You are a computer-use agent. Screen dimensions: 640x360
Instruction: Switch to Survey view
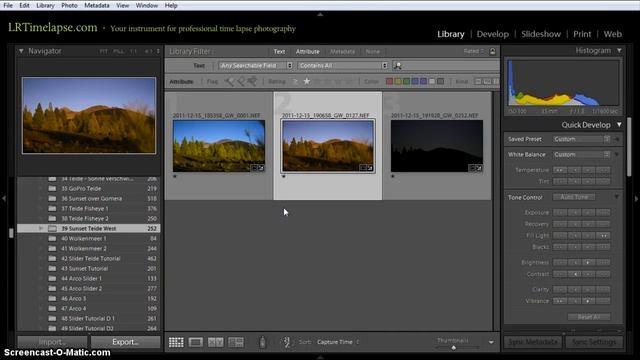(x=236, y=342)
